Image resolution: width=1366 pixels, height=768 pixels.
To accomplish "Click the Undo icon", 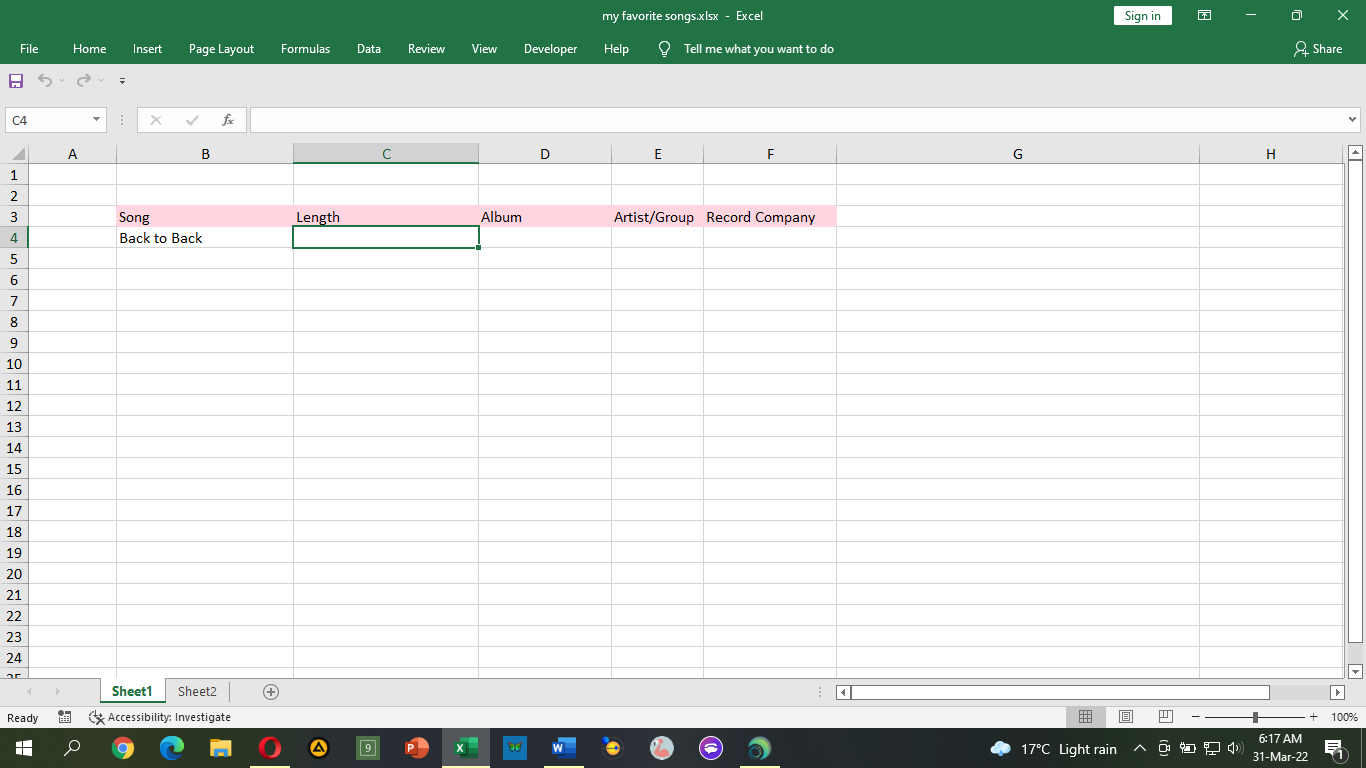I will (46, 81).
